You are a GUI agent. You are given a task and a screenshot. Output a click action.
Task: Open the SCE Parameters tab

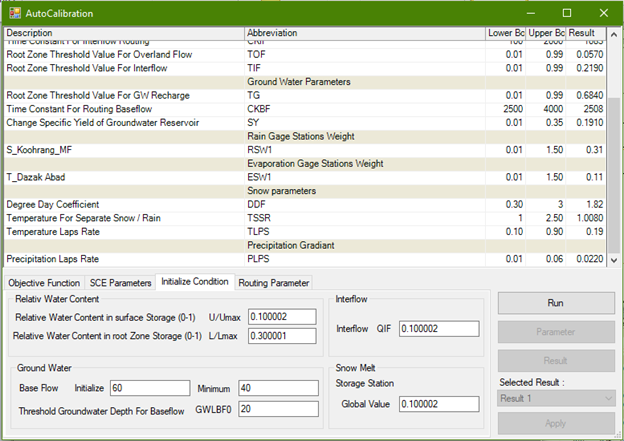(x=120, y=283)
